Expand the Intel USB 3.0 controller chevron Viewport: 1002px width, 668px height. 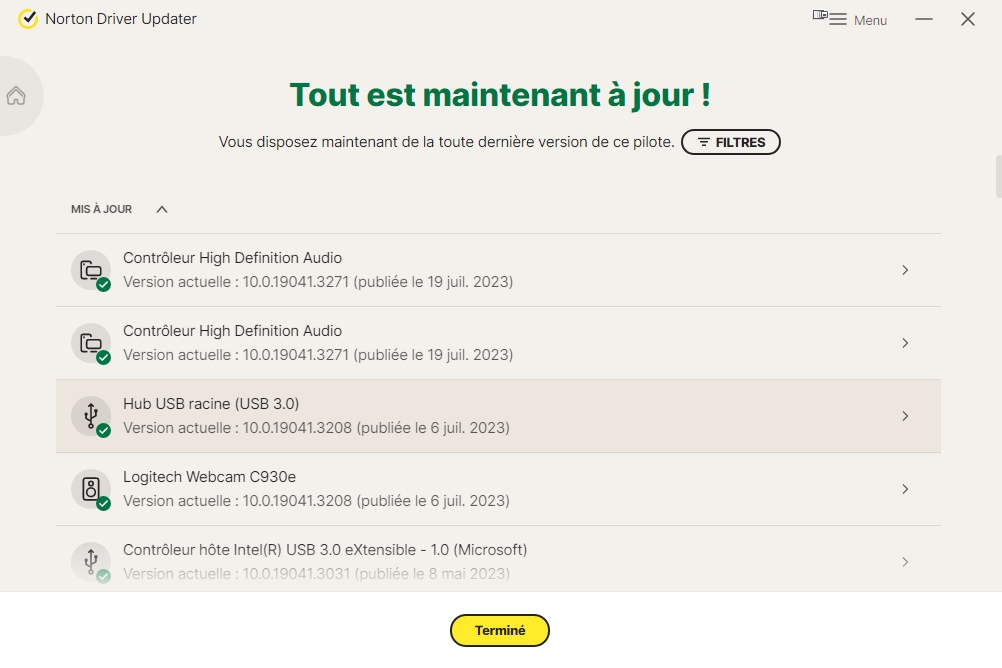pos(905,562)
